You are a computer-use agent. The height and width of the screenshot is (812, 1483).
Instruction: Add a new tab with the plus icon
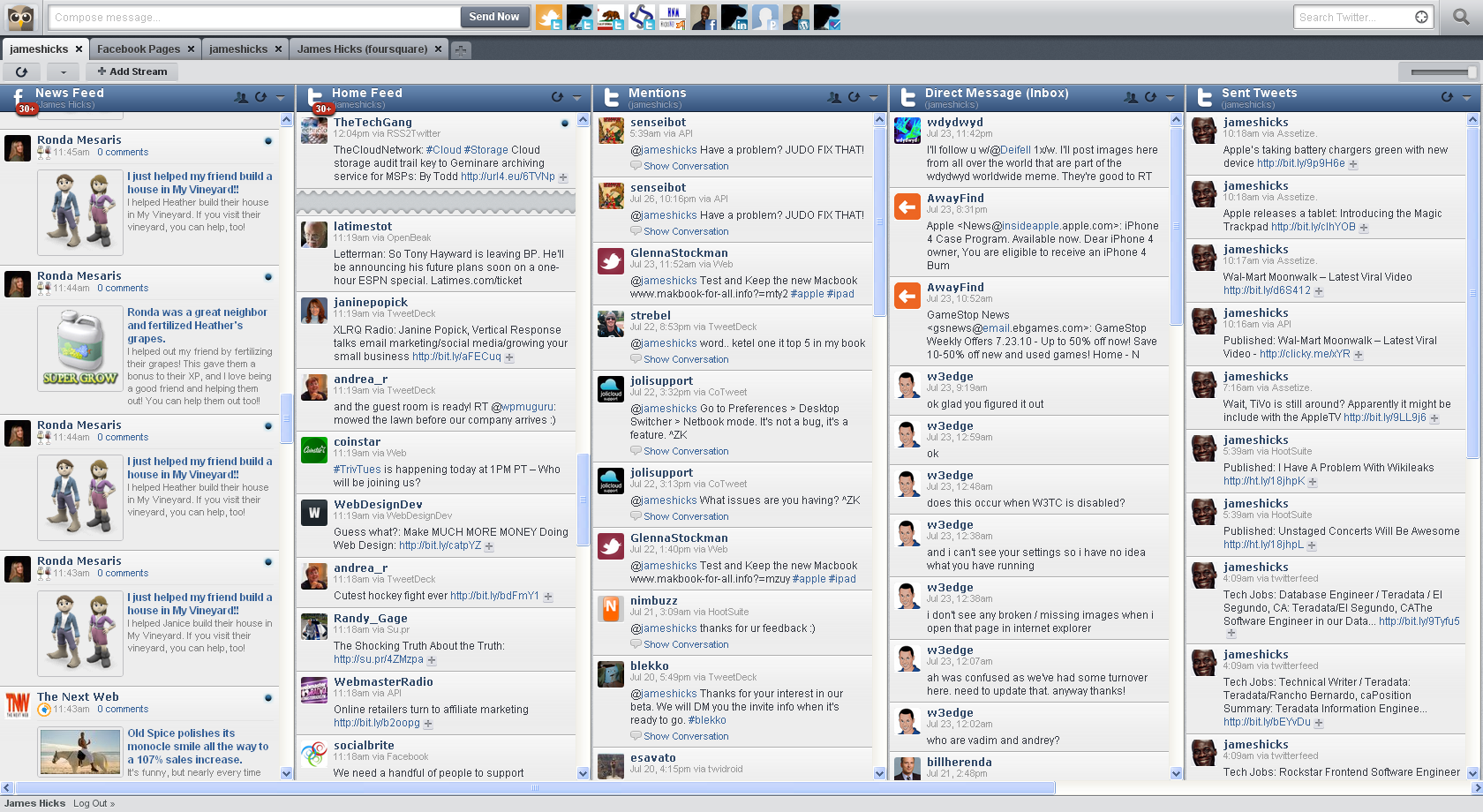pos(461,50)
